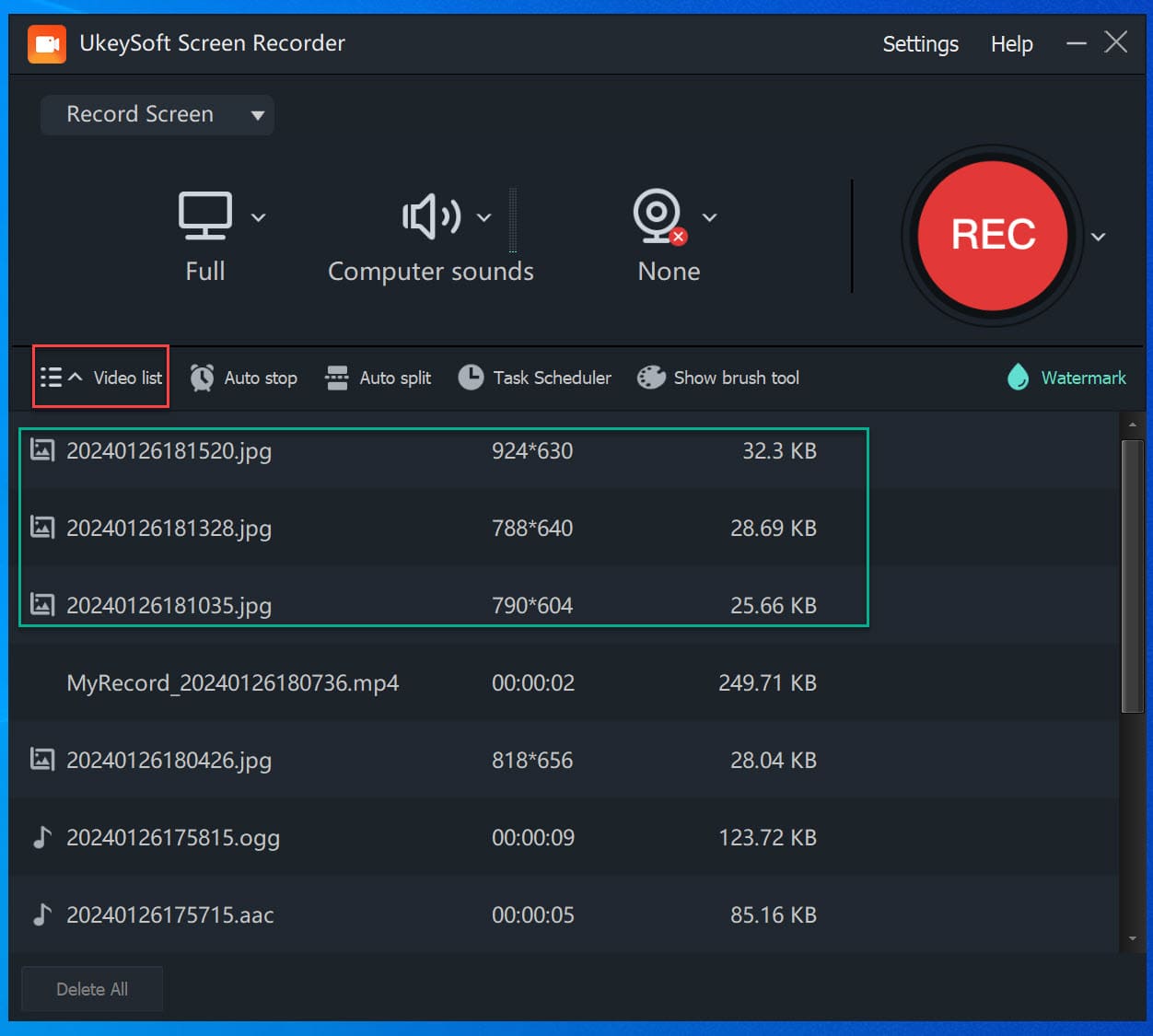
Task: Click music note icon of 20240126175815.ogg
Action: (41, 836)
